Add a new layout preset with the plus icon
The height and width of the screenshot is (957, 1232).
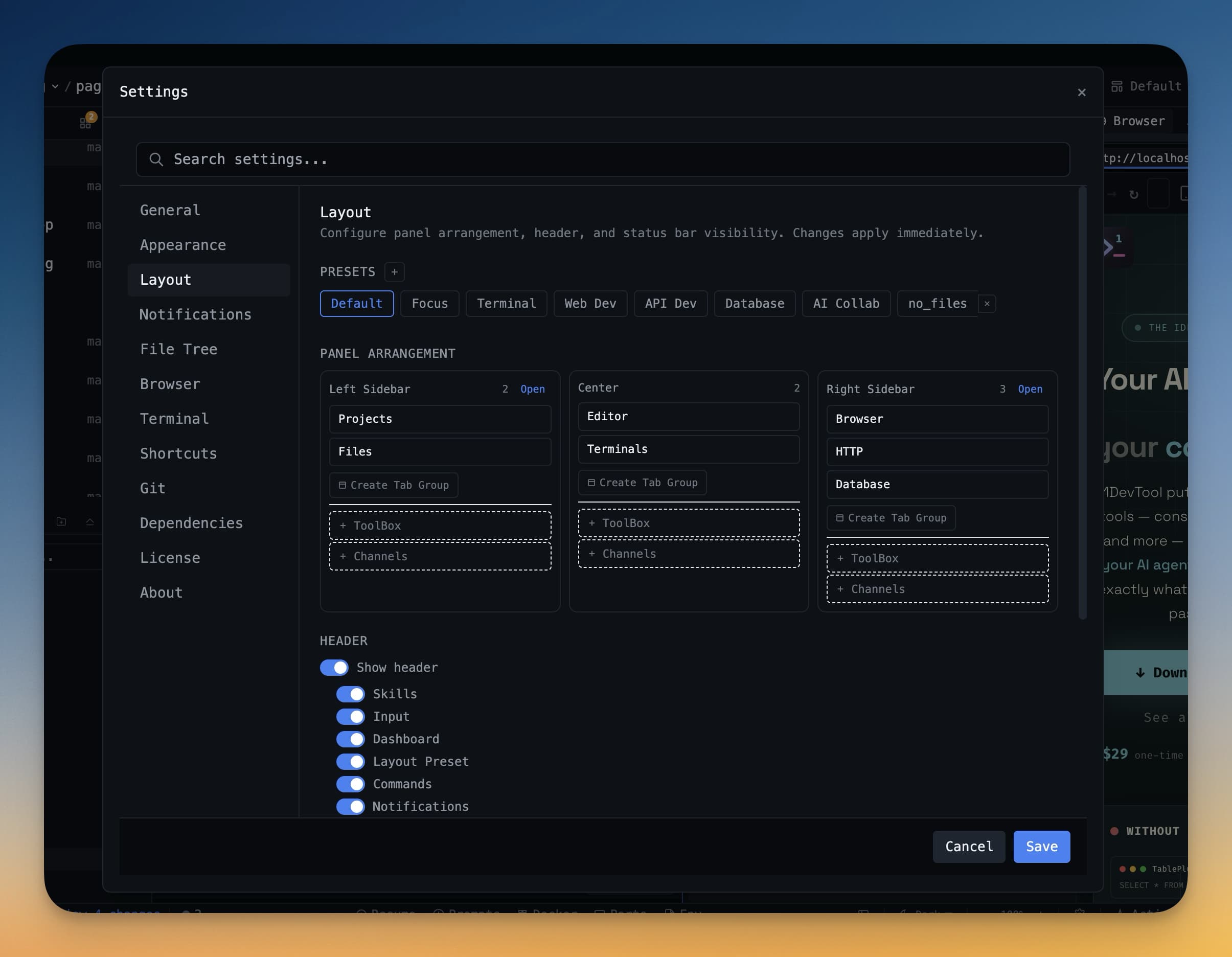coord(394,272)
